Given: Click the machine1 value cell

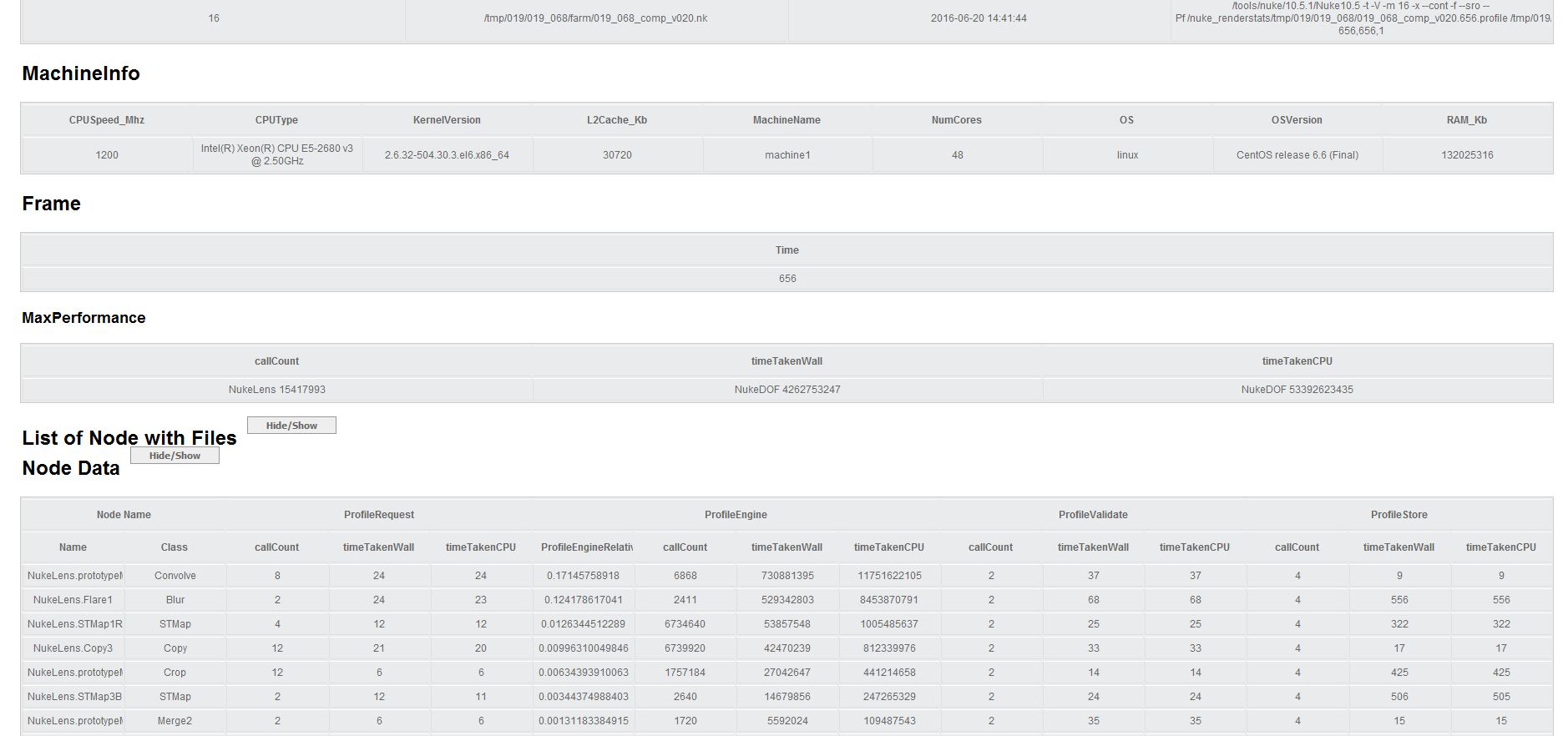Looking at the screenshot, I should 787,155.
